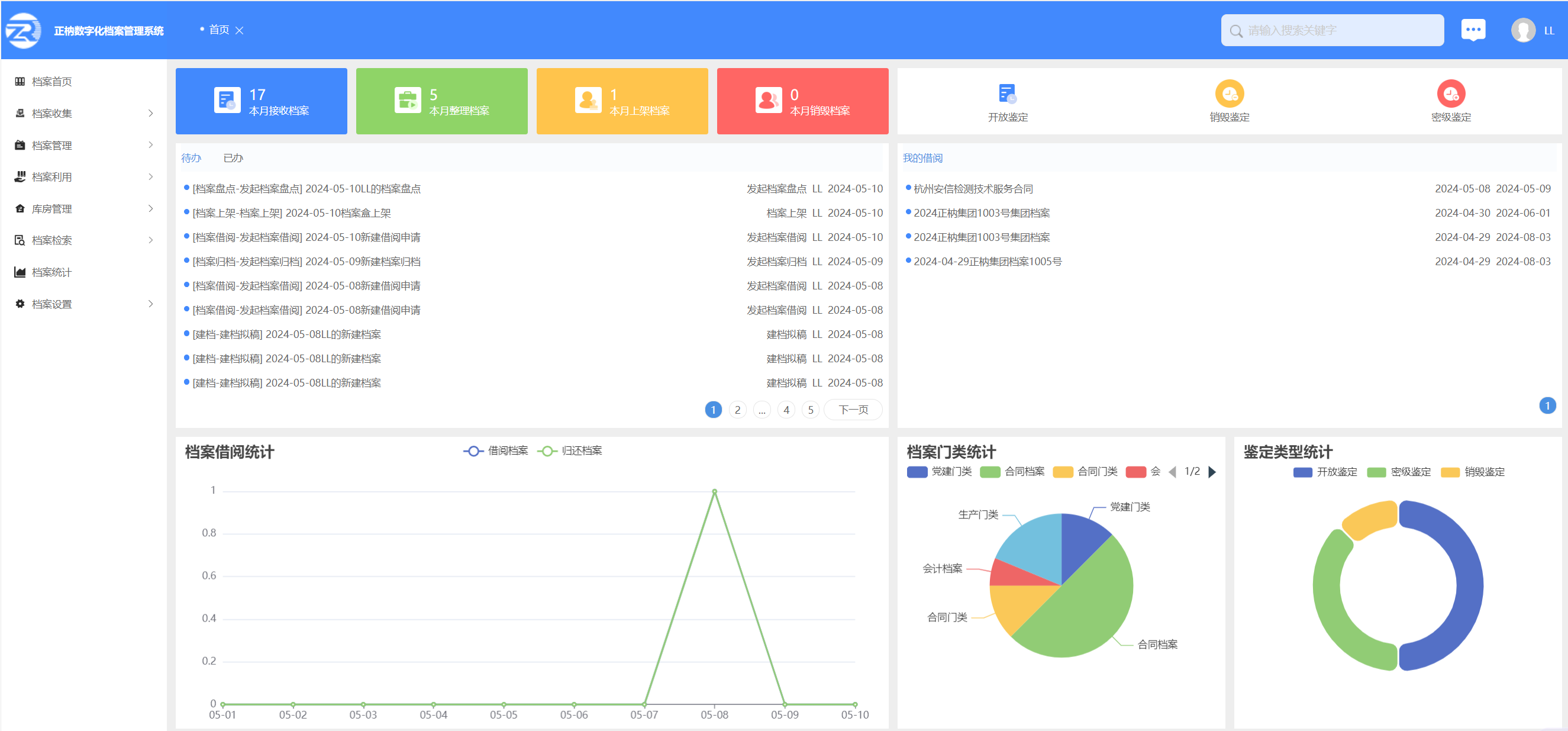Go to page 2 of todo list
This screenshot has width=1568, height=731.
coord(737,410)
